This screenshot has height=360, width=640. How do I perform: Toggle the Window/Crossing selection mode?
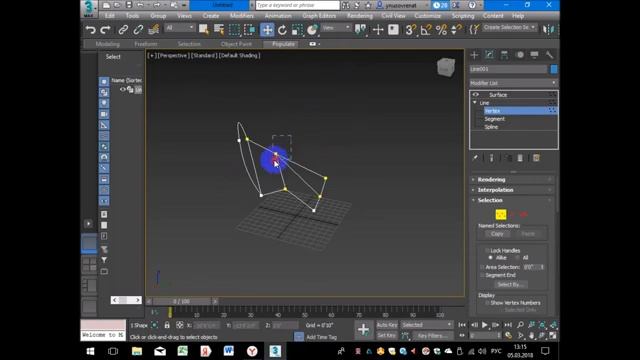click(x=249, y=29)
